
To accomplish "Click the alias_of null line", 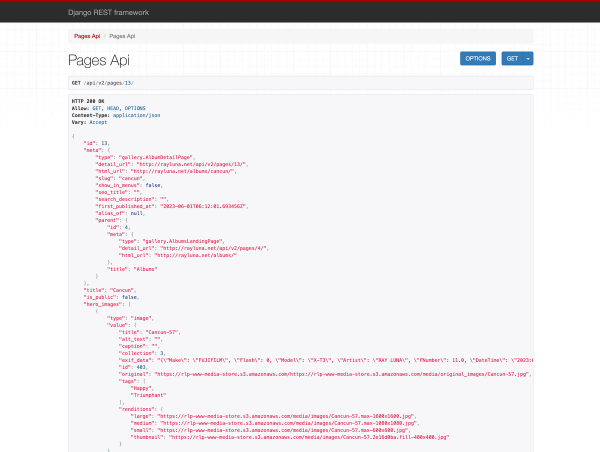I will [120, 213].
